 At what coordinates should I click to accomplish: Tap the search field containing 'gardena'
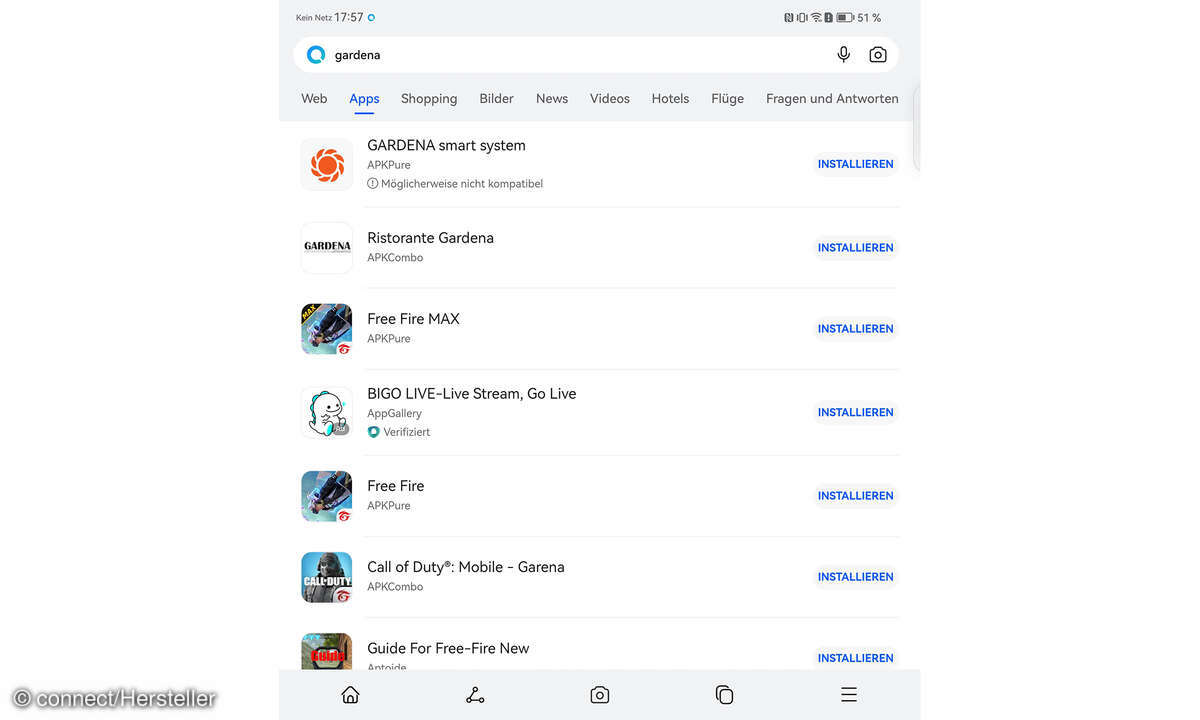pos(596,55)
